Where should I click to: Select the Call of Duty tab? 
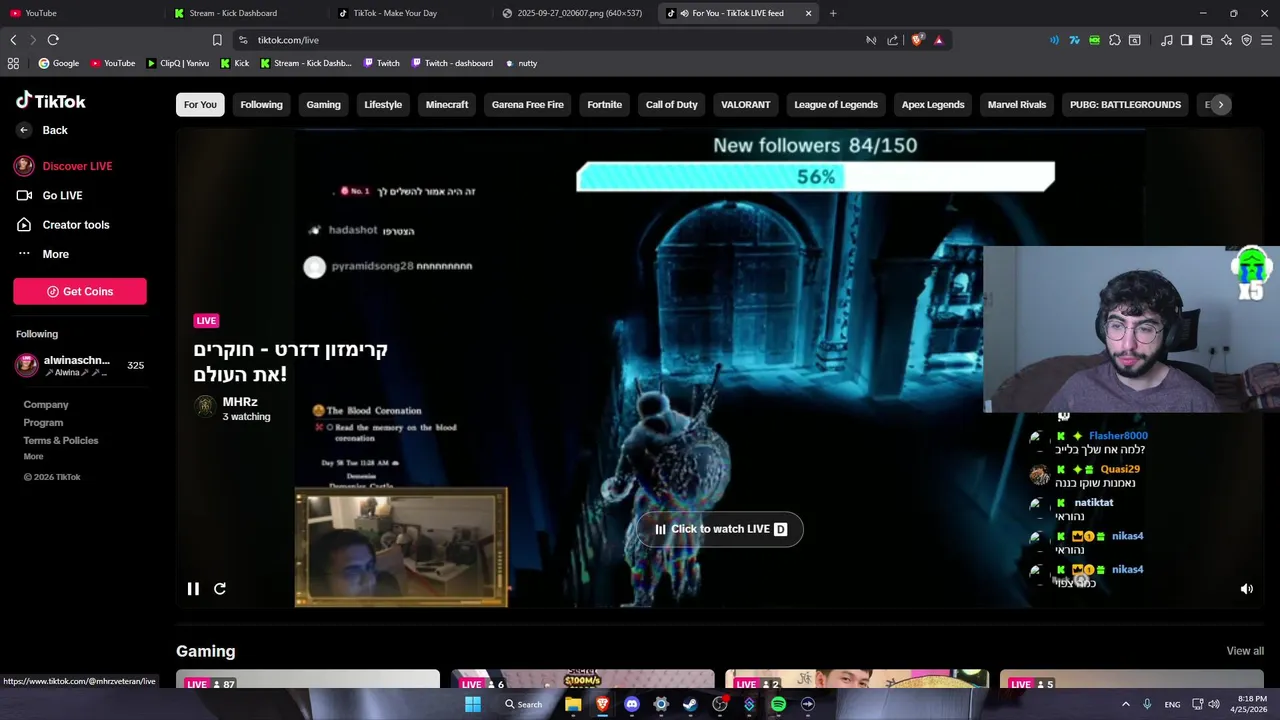(x=671, y=105)
